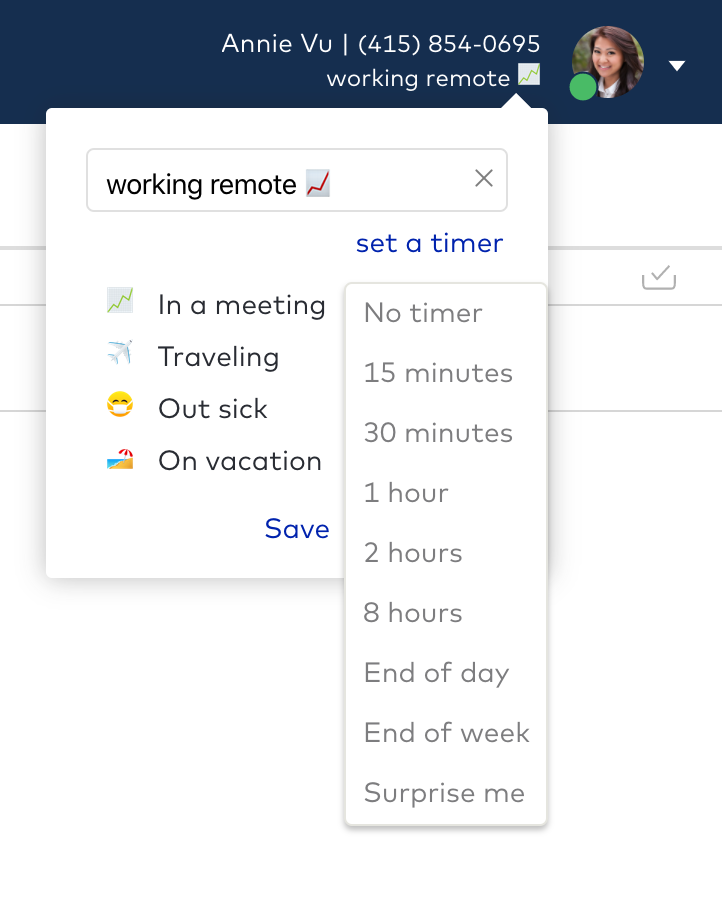Select the 1 hour timer
This screenshot has height=898, width=722.
point(407,493)
